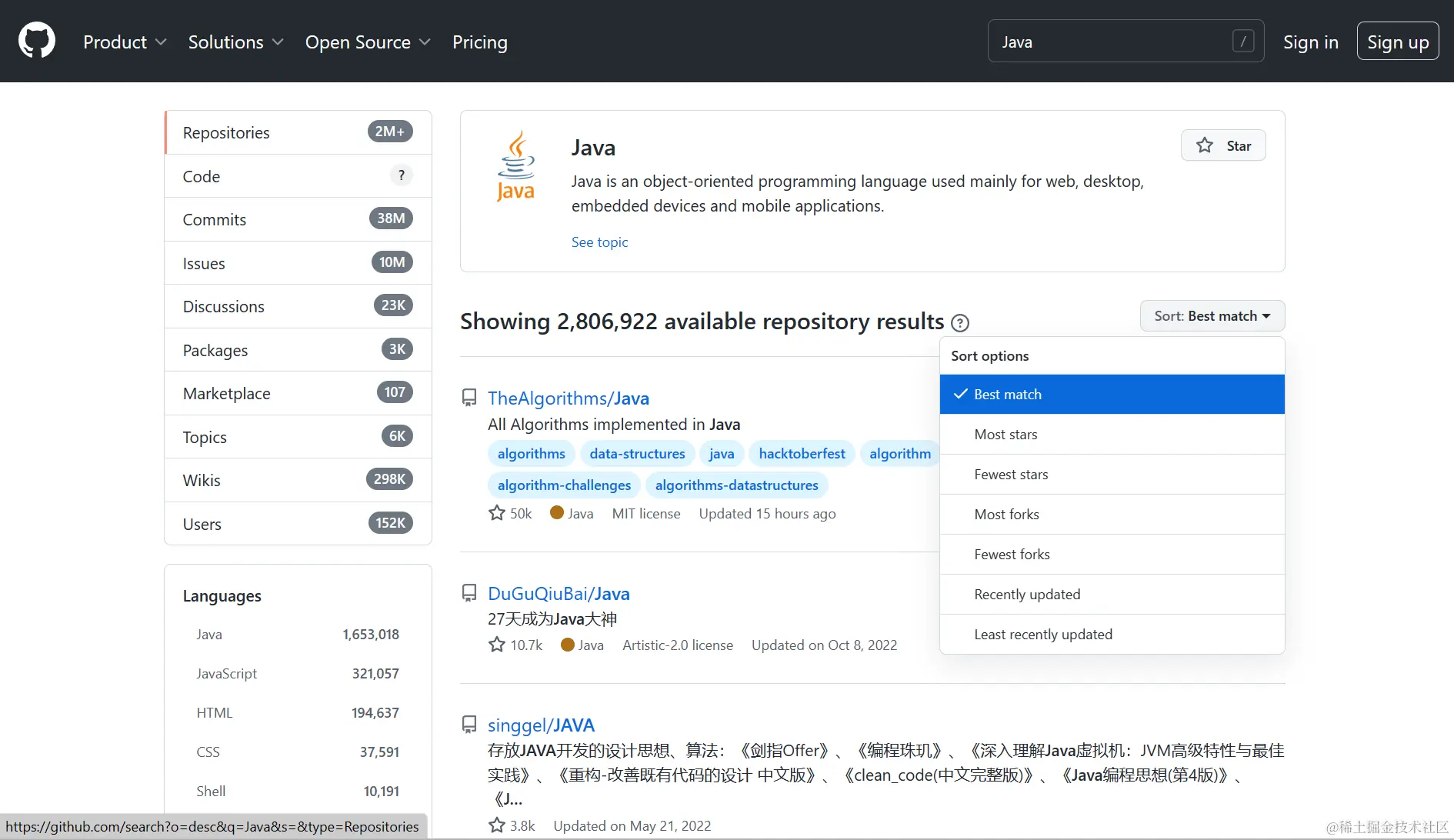Click the 2M+ count badge on Repositories

390,132
